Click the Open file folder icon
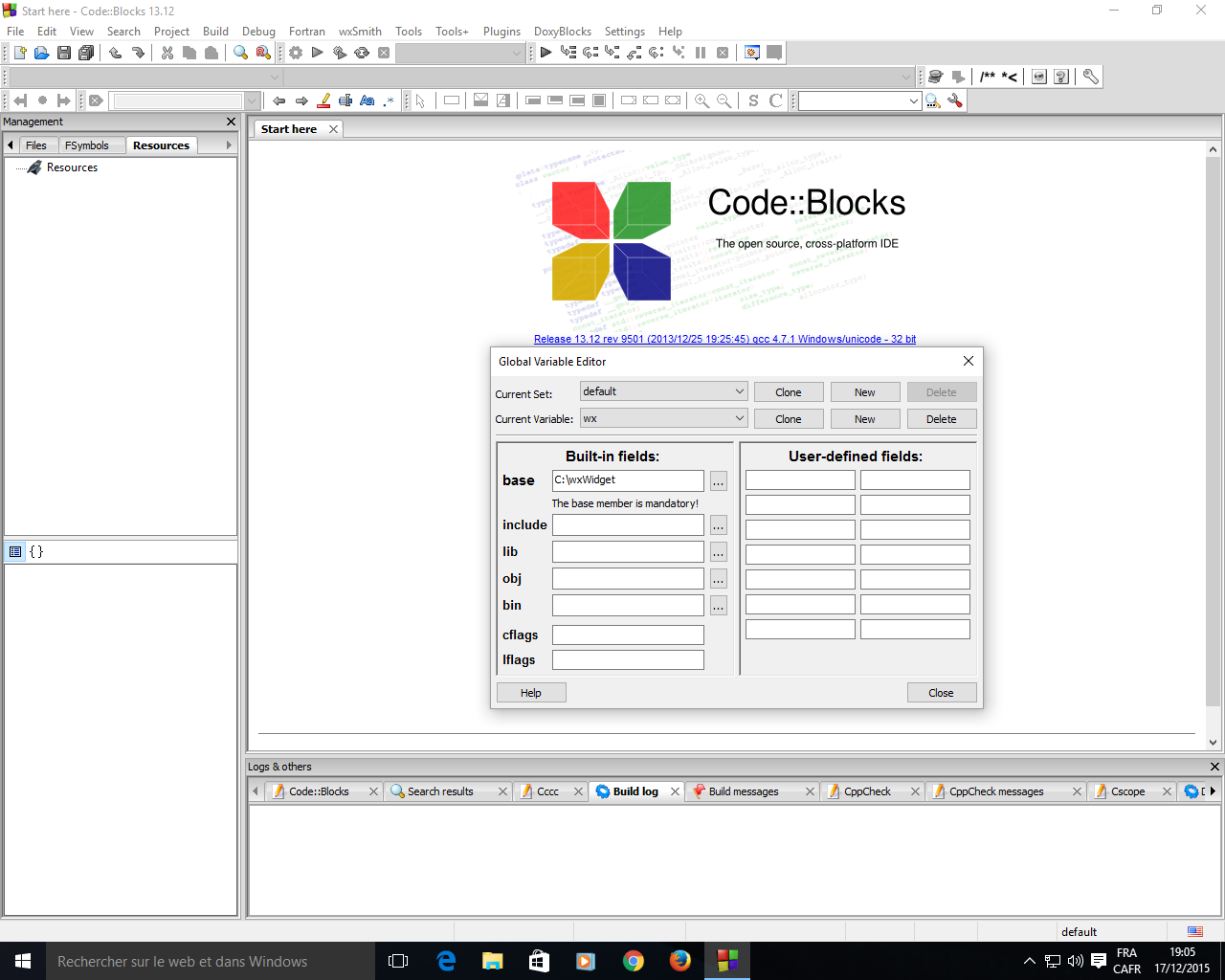Viewport: 1225px width, 980px height. click(x=41, y=53)
